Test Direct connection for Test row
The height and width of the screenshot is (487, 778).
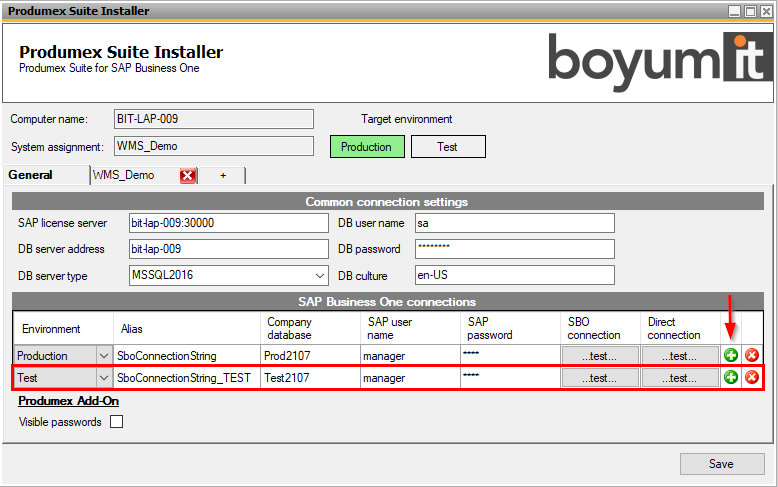pos(680,378)
